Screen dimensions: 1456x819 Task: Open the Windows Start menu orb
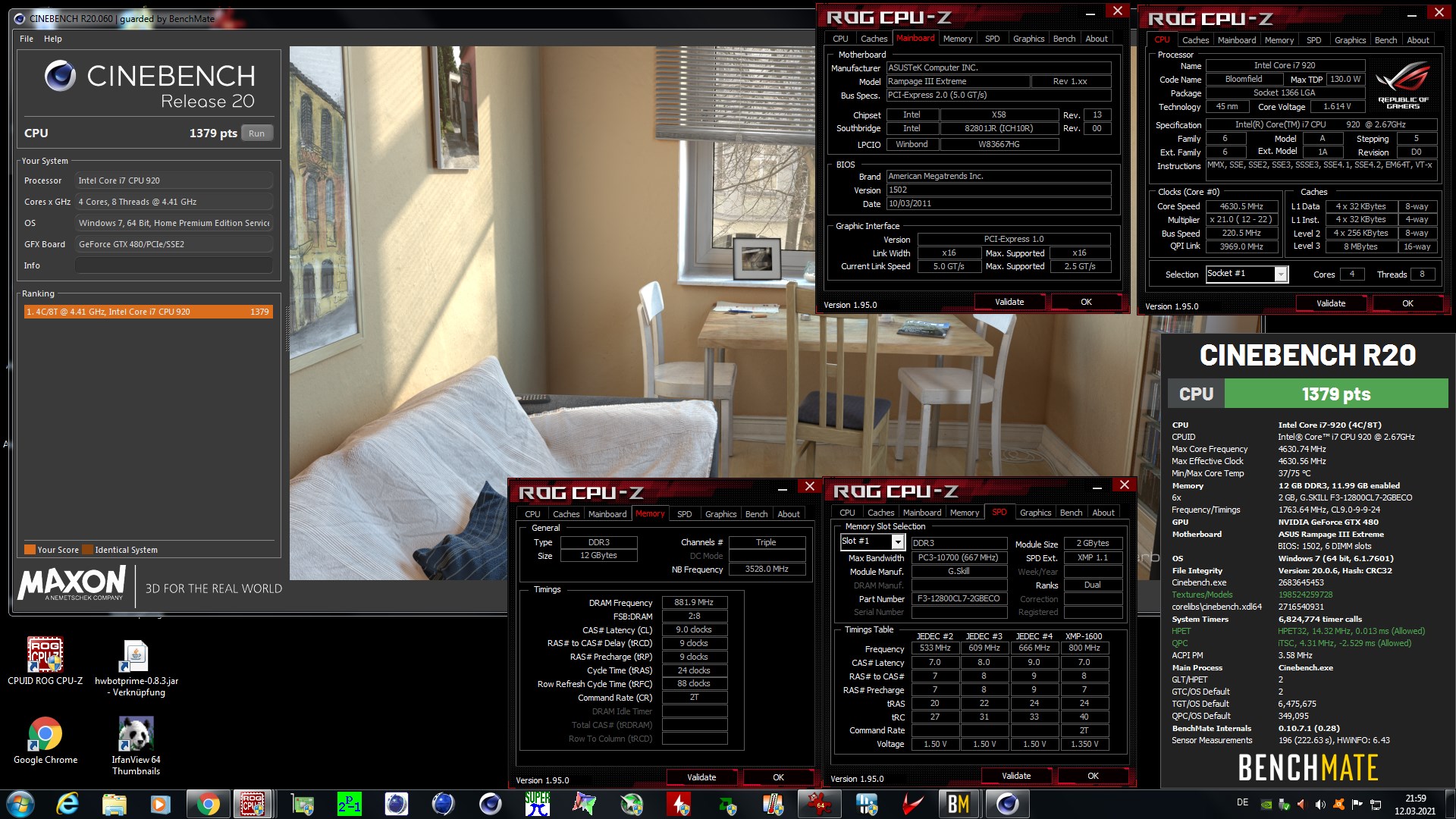(20, 804)
